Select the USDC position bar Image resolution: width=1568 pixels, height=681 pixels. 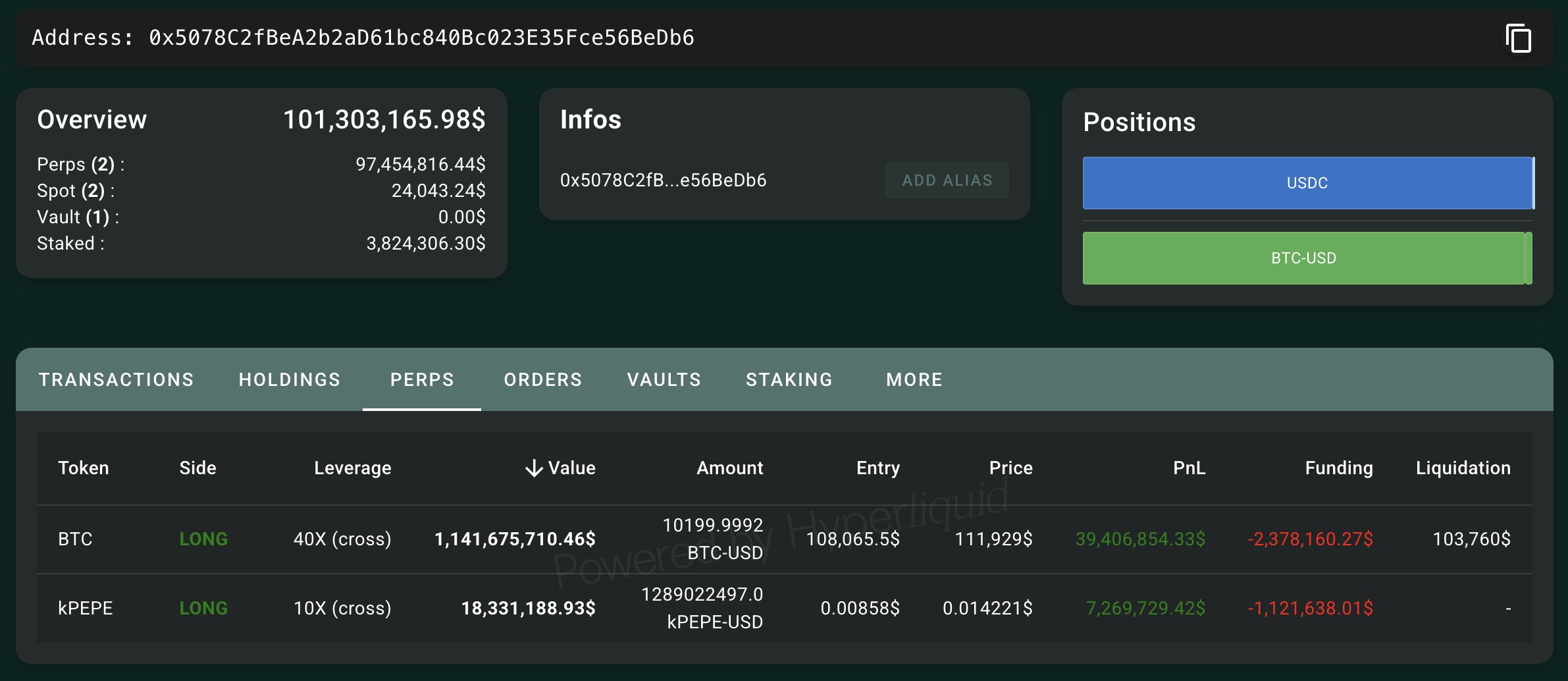point(1307,183)
